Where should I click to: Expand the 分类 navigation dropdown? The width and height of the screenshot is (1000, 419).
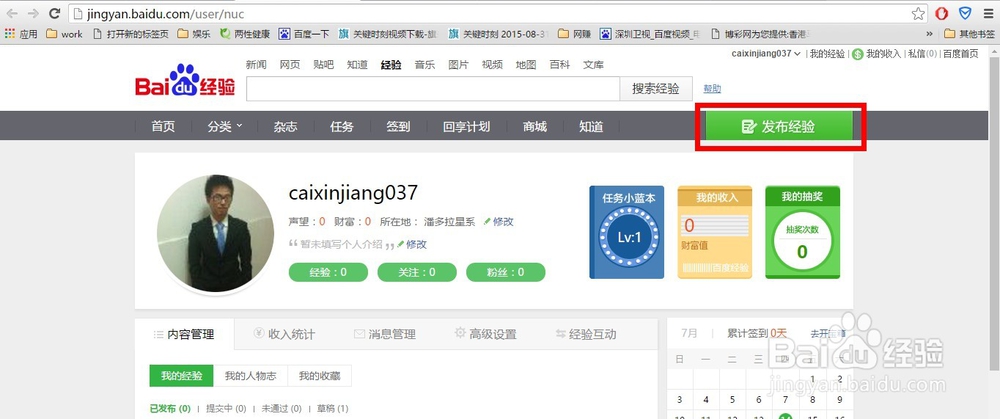point(224,126)
